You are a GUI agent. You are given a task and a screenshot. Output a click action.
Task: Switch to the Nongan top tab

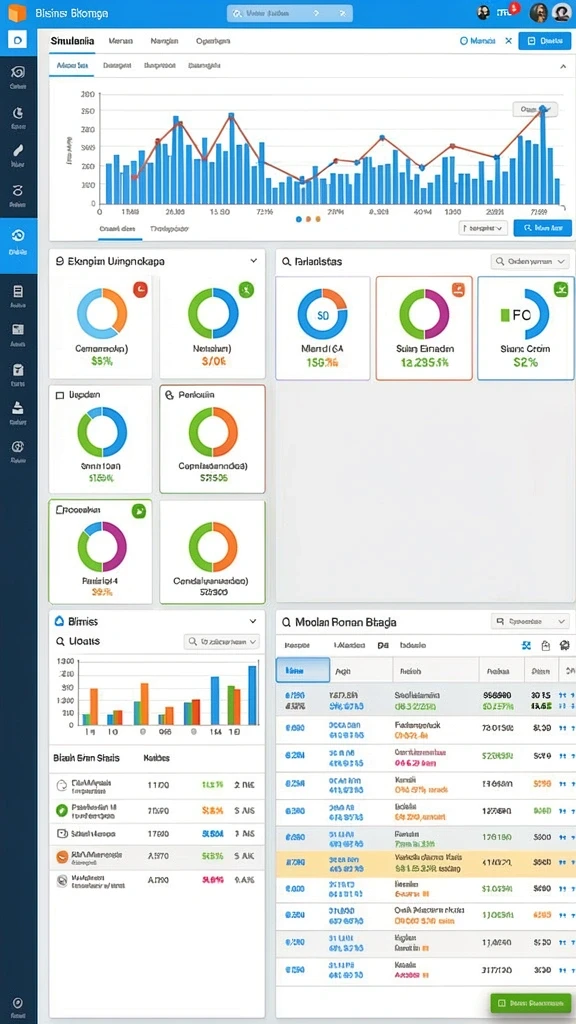click(x=164, y=40)
